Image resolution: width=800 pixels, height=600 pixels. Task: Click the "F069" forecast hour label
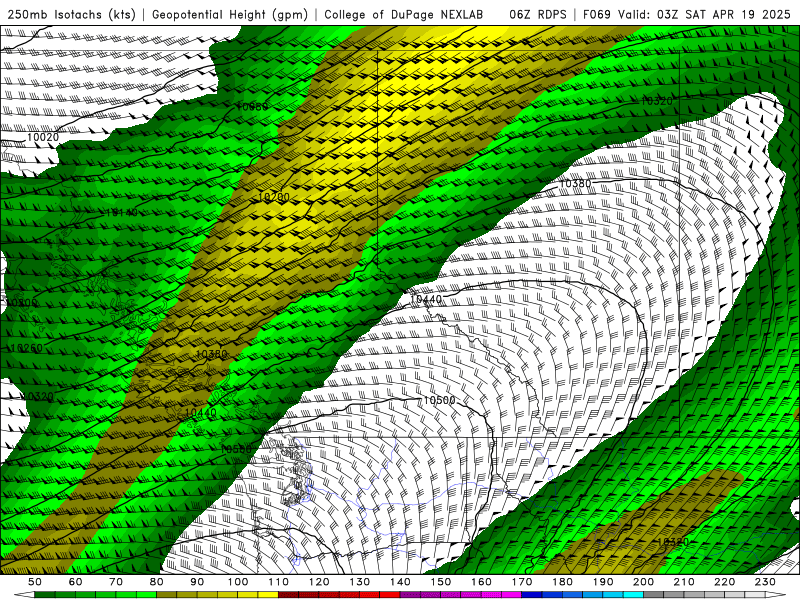pyautogui.click(x=596, y=15)
